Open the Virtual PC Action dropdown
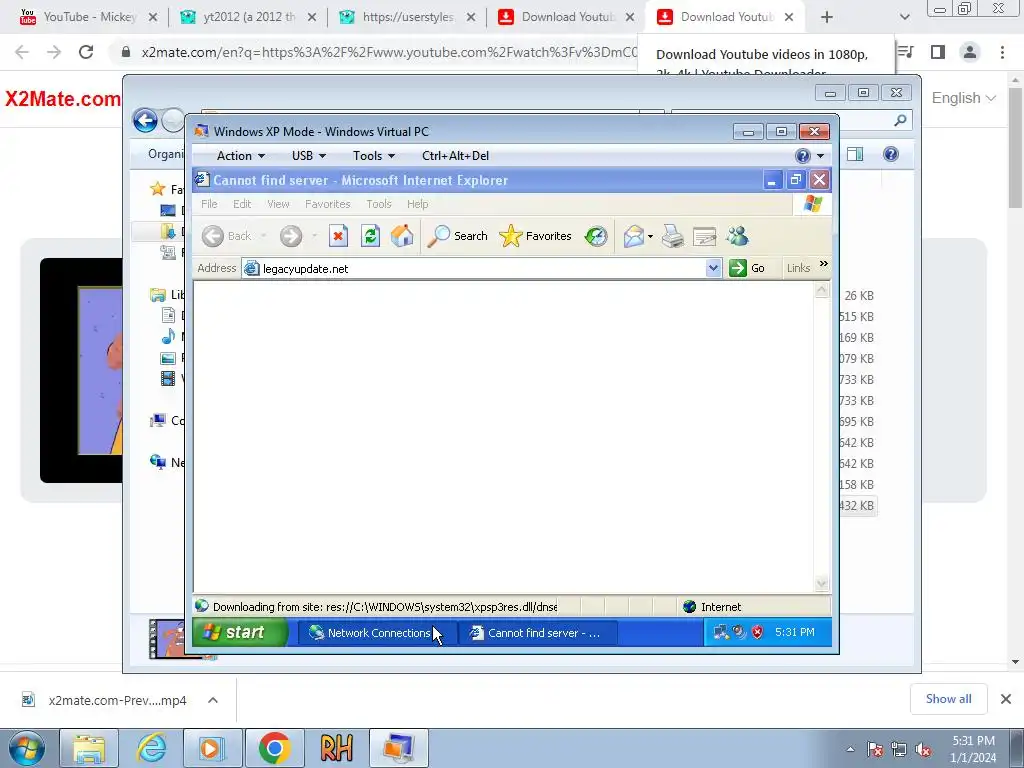This screenshot has height=768, width=1024. (x=240, y=155)
